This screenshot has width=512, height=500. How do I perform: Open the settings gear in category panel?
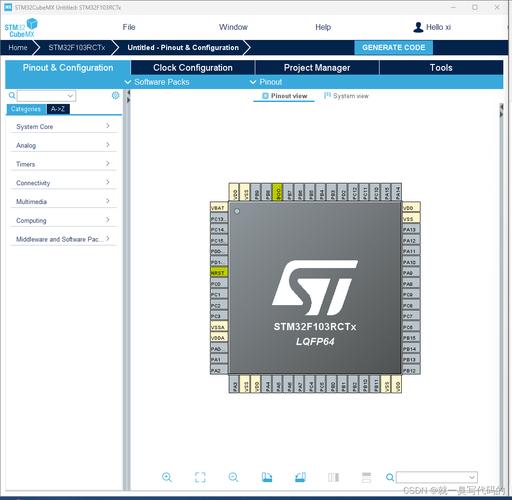point(115,95)
